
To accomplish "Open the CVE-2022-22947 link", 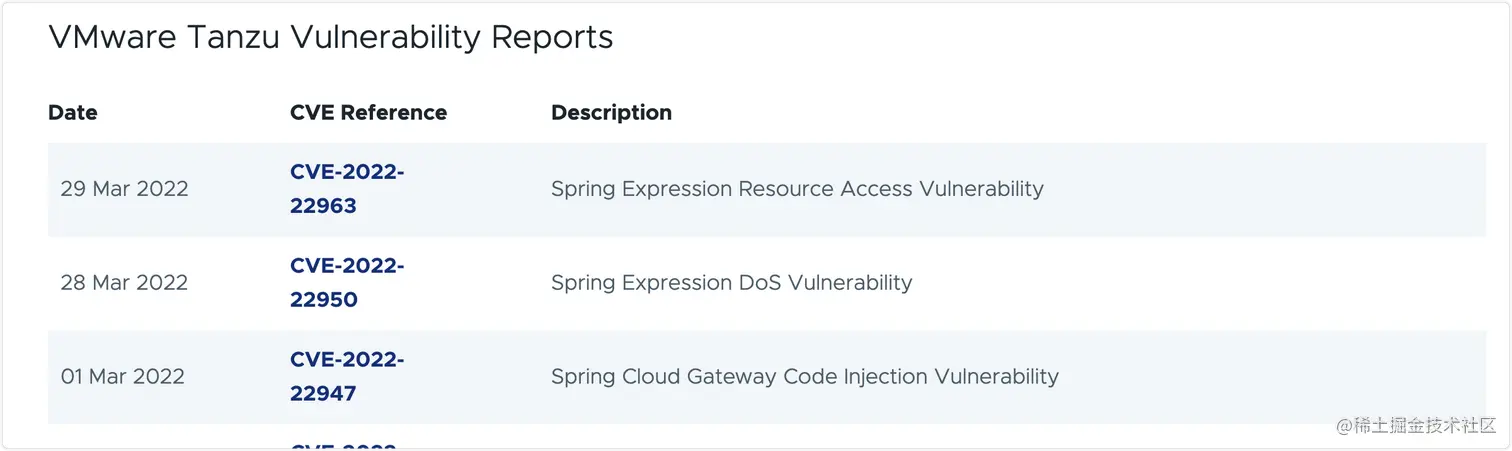I will tap(346, 376).
